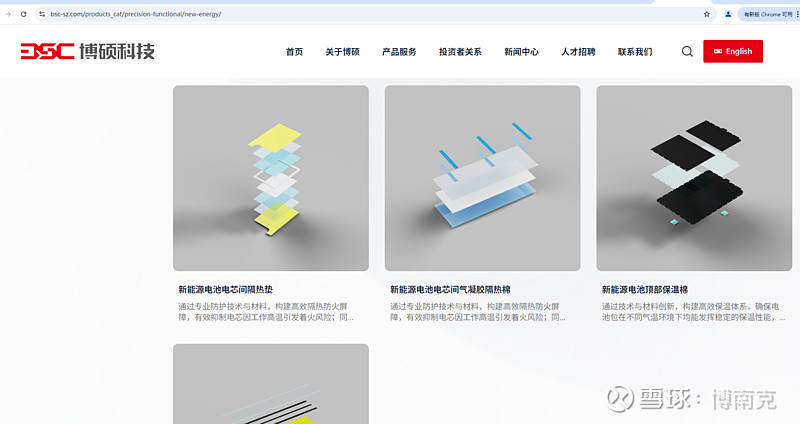Open the partially visible fourth product image

[271, 384]
